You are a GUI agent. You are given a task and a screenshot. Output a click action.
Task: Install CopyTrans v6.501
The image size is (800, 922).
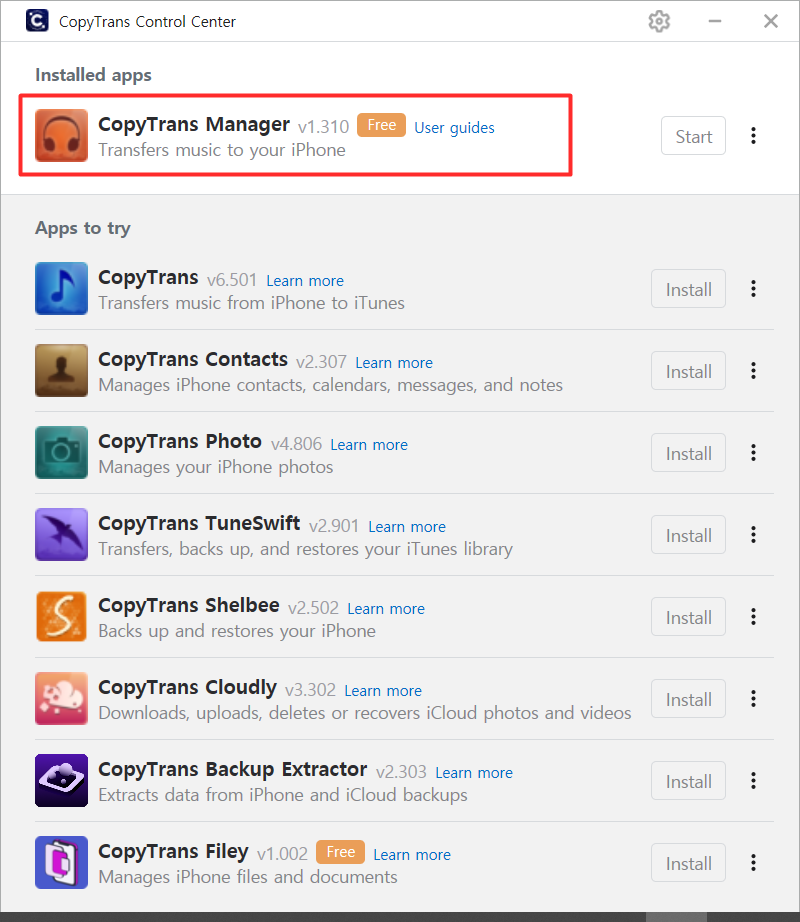click(x=688, y=289)
